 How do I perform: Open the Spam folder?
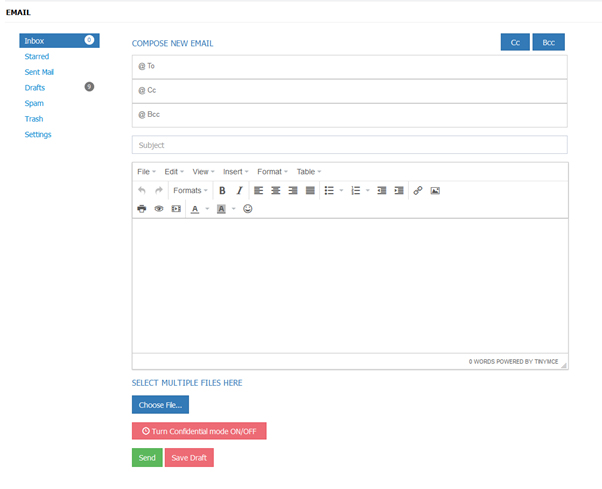[34, 103]
